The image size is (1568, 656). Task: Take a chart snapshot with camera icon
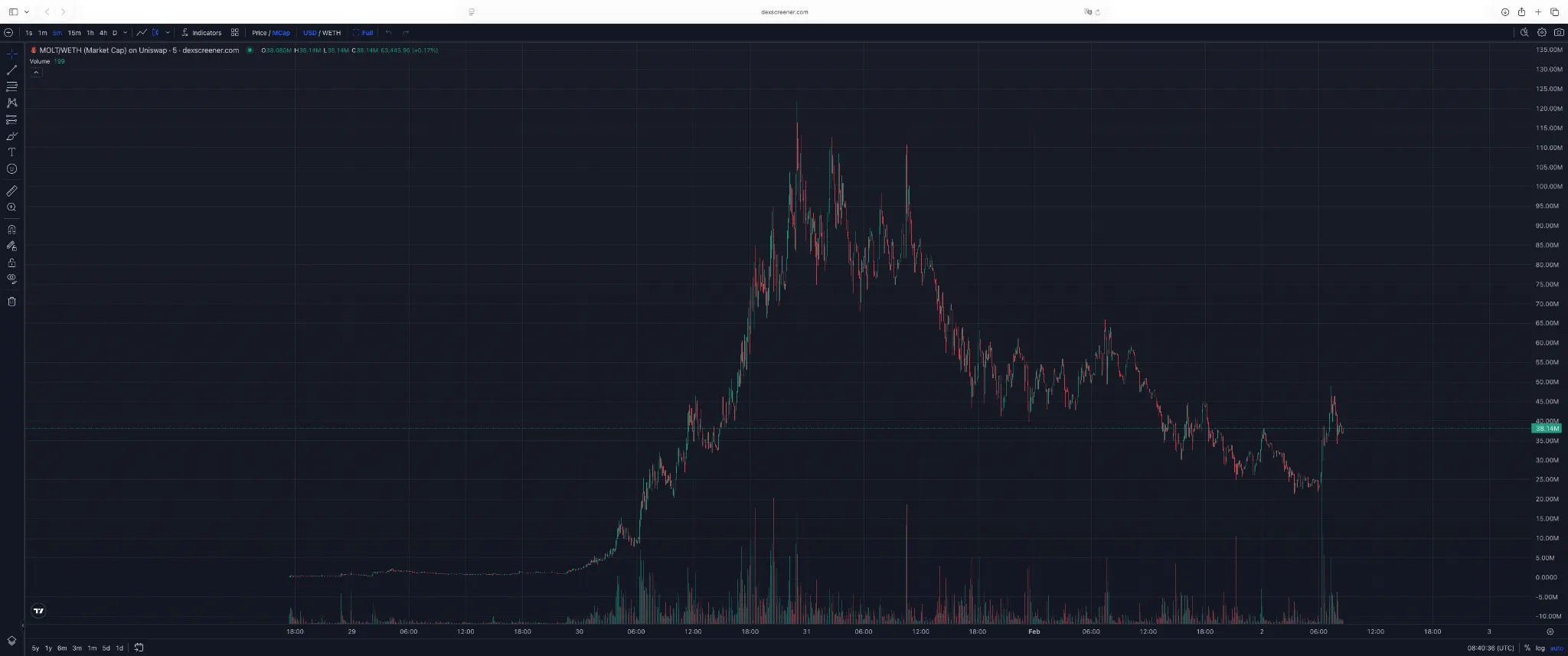click(1559, 33)
